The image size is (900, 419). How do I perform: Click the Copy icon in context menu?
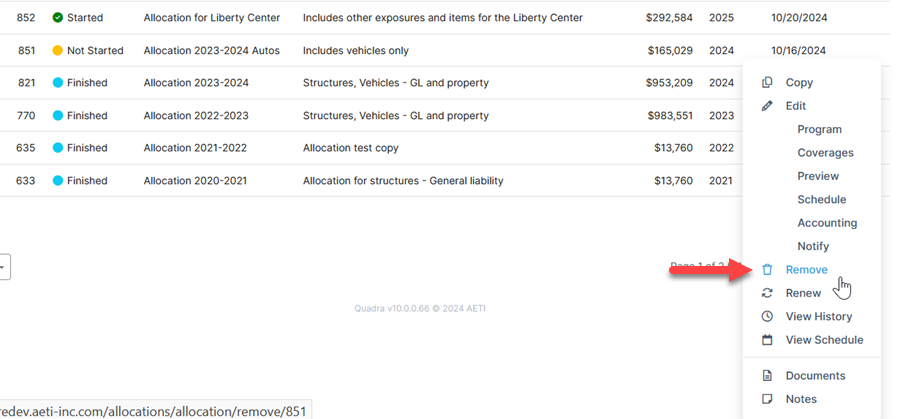767,83
